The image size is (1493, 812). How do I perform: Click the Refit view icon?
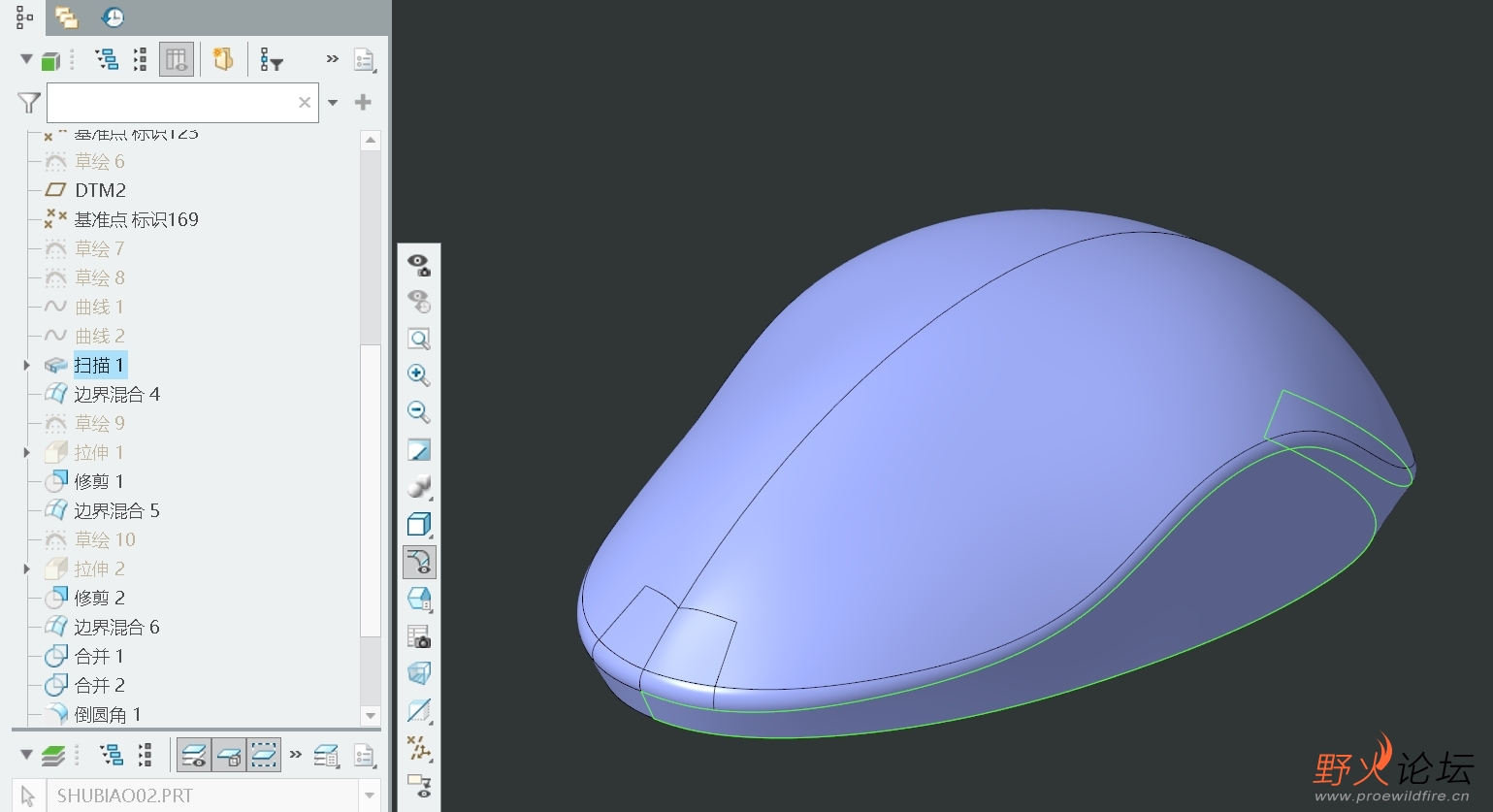coord(418,339)
